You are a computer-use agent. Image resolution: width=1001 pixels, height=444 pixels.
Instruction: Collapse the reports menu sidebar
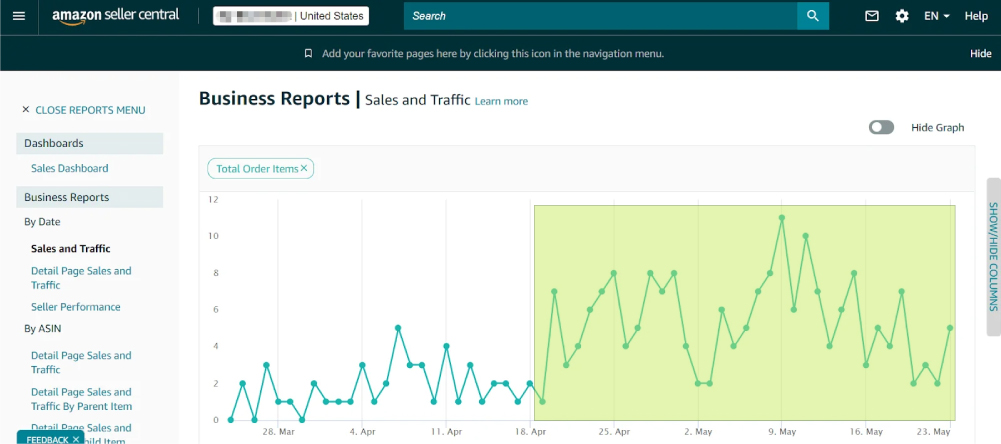83,110
